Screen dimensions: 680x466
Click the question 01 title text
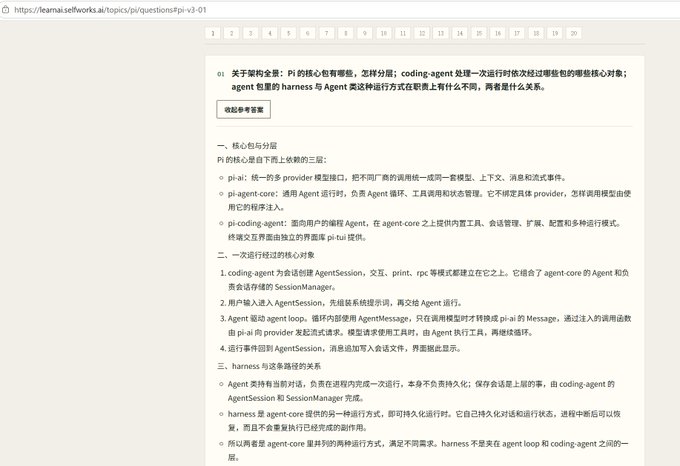click(429, 80)
